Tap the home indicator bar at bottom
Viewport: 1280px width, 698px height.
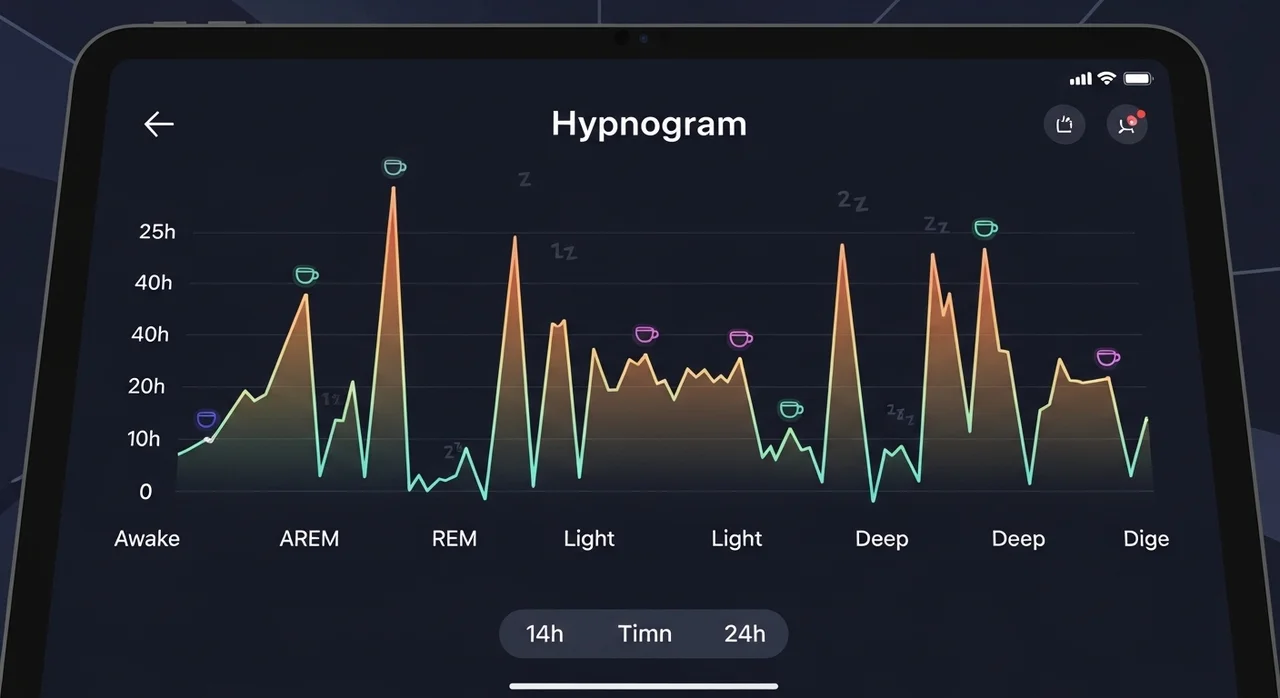pyautogui.click(x=644, y=686)
